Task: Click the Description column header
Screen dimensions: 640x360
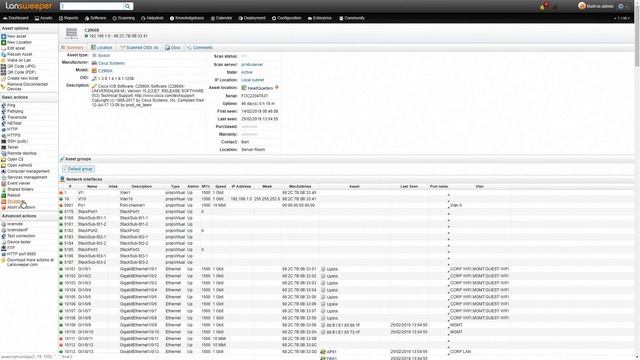Action: [142, 187]
